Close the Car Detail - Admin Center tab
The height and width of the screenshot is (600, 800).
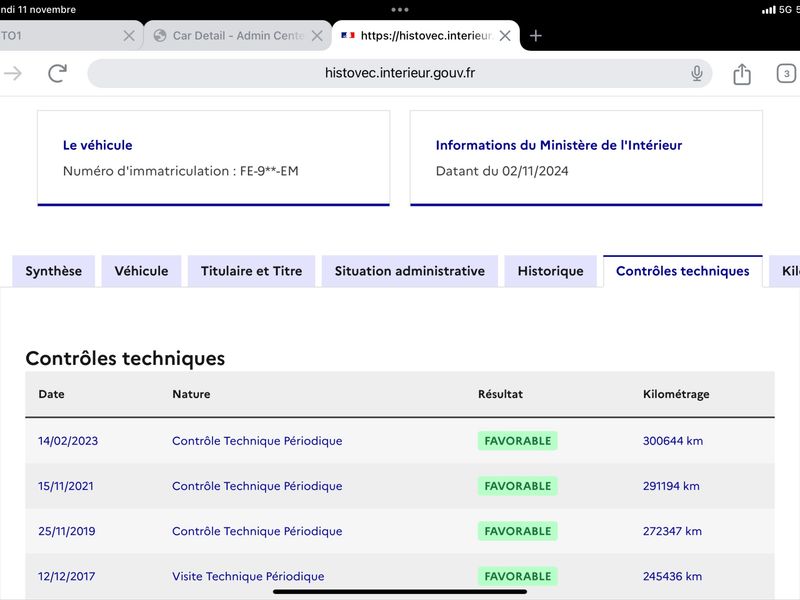click(x=317, y=36)
